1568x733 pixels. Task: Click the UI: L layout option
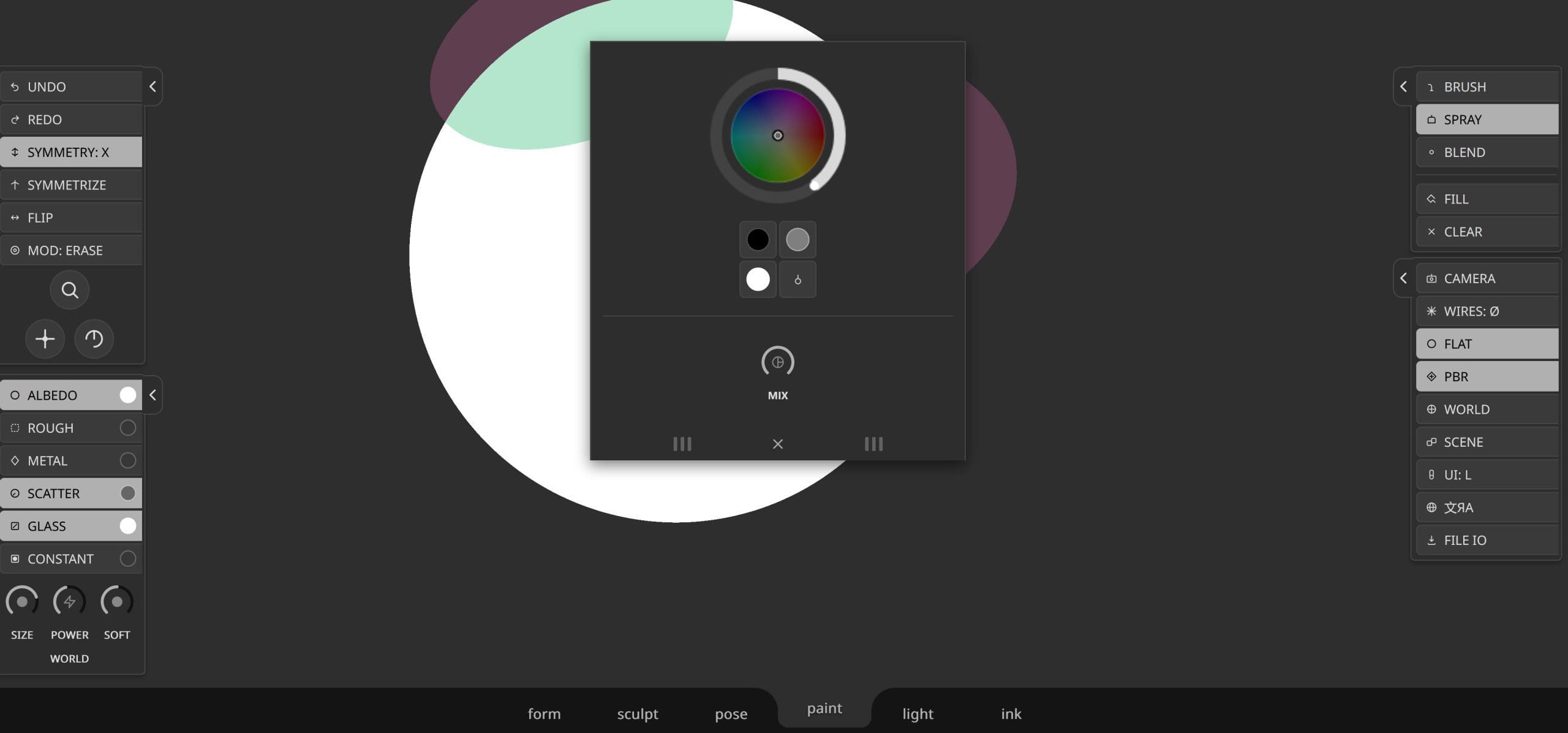(1487, 474)
